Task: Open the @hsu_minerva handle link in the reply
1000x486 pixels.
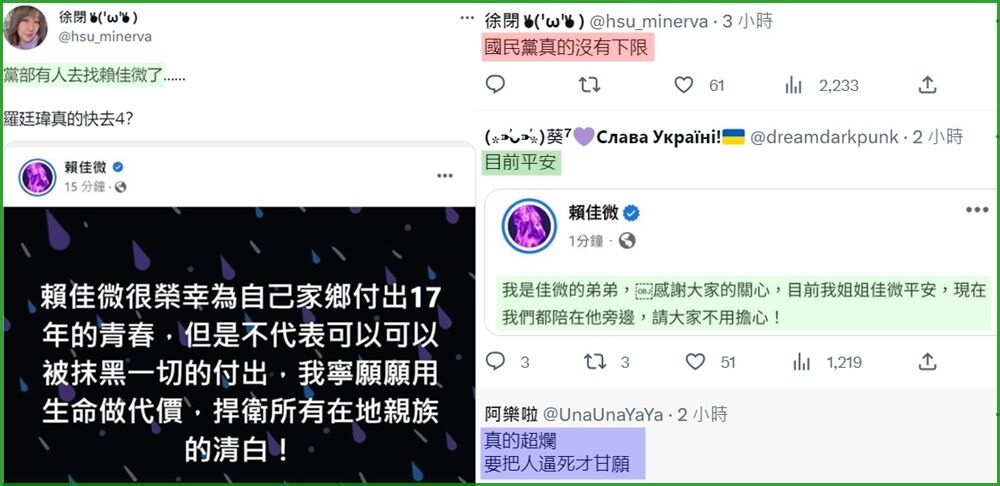Action: coord(649,22)
